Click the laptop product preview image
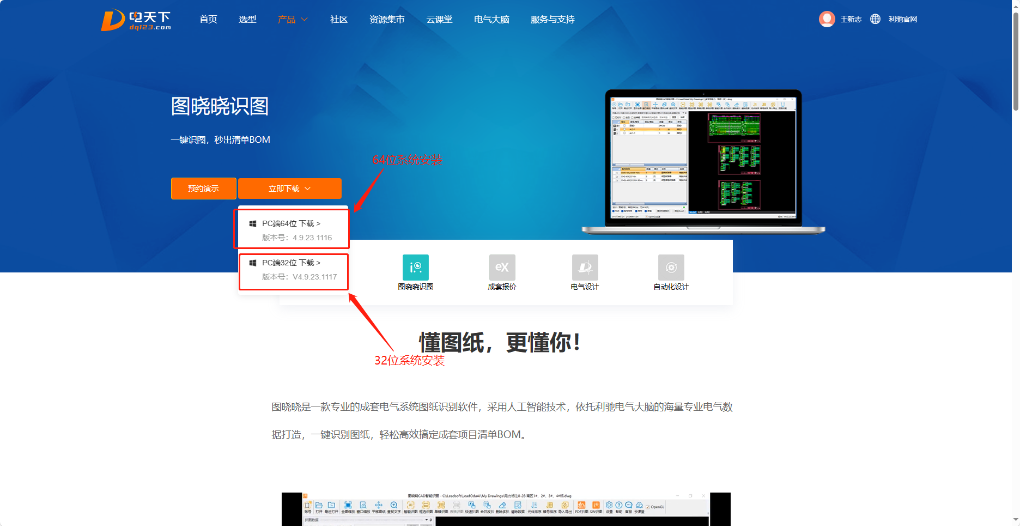 (x=703, y=162)
